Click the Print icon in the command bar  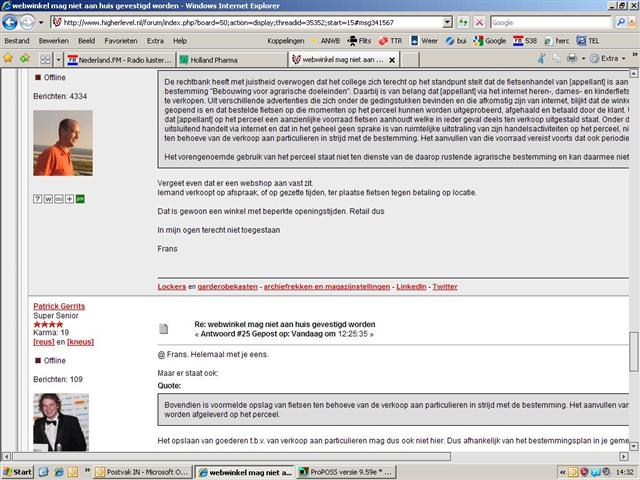(572, 59)
